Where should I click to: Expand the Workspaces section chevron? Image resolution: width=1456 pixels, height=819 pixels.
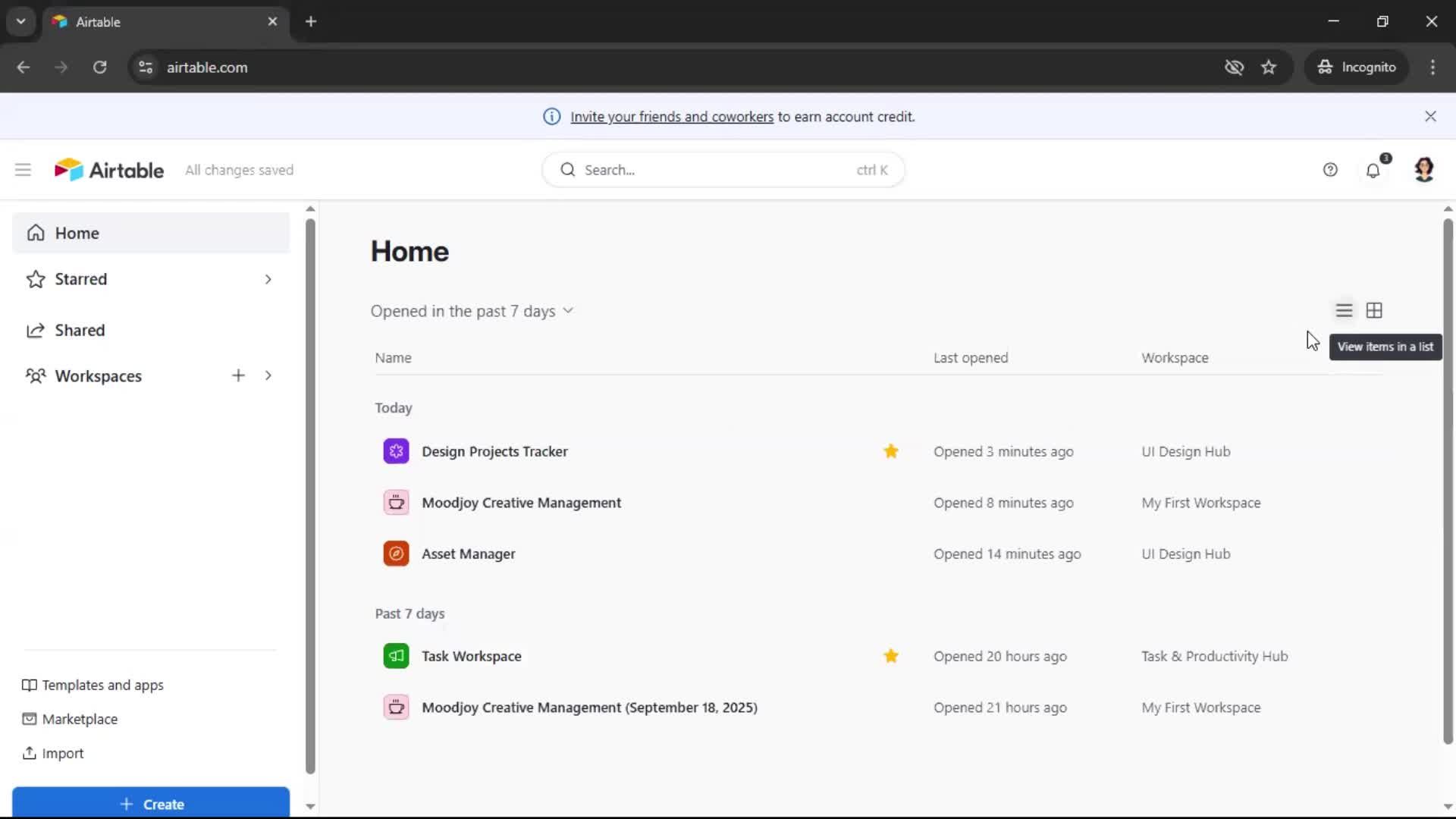coord(268,376)
